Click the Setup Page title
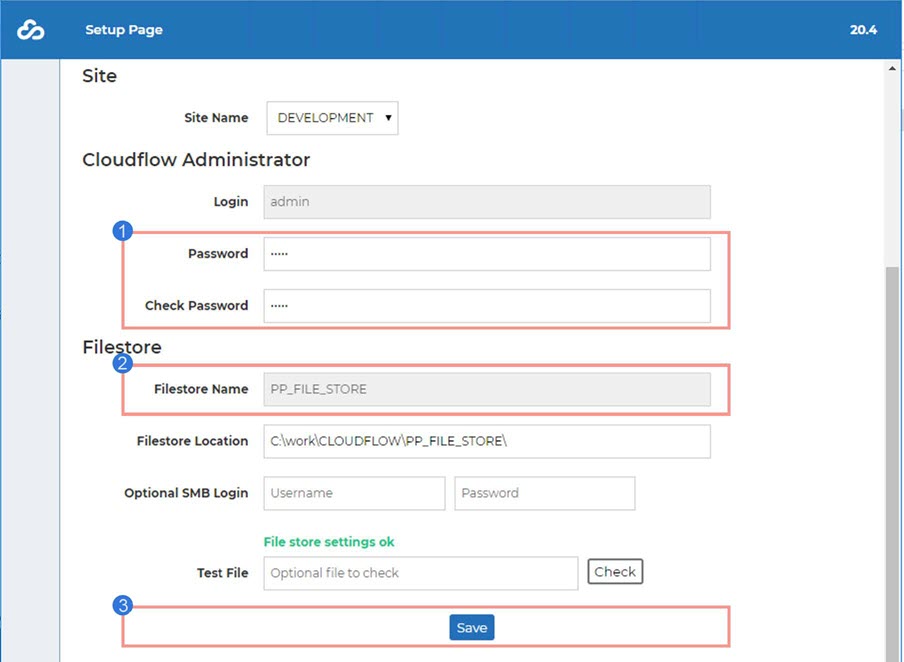This screenshot has width=904, height=662. click(x=124, y=30)
